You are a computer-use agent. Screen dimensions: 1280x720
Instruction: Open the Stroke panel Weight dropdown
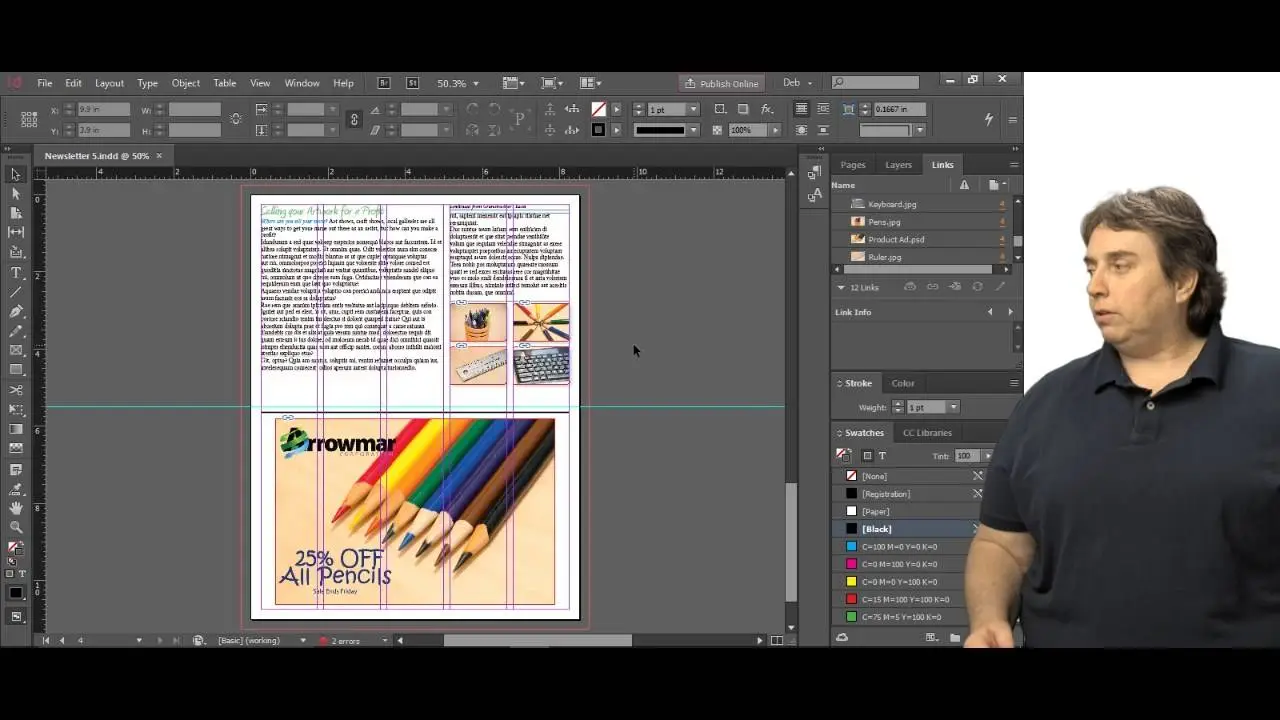(x=953, y=407)
